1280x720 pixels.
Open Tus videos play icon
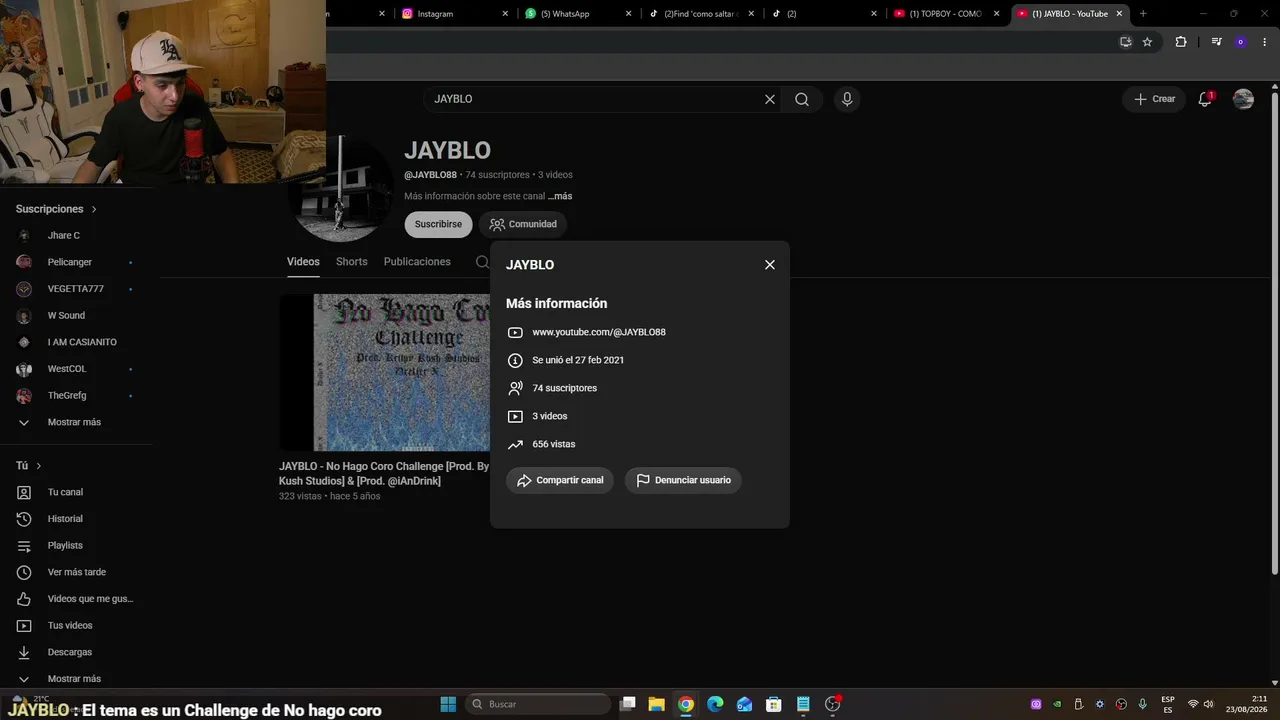coord(24,625)
